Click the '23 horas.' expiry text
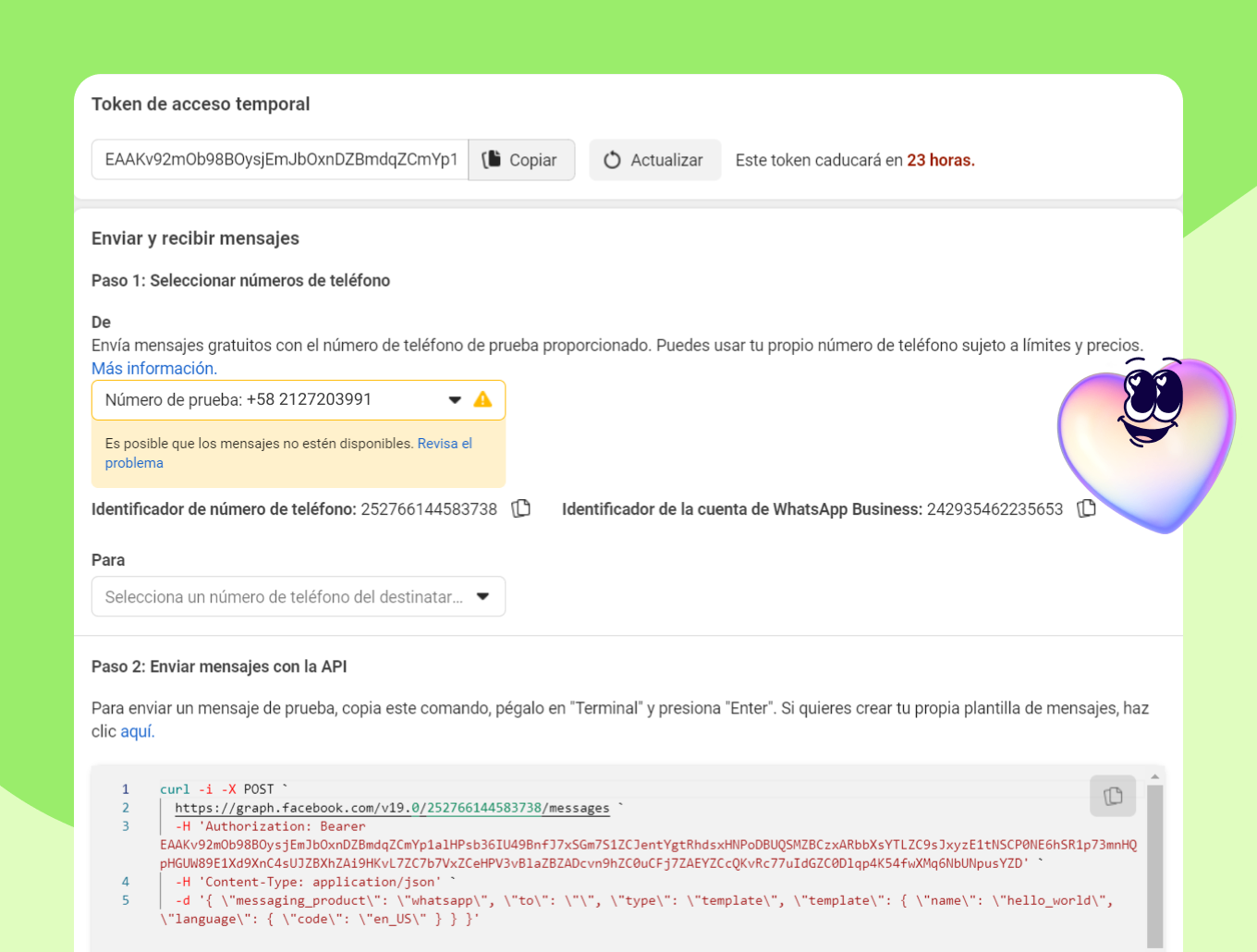Viewport: 1257px width, 952px height. [x=941, y=160]
